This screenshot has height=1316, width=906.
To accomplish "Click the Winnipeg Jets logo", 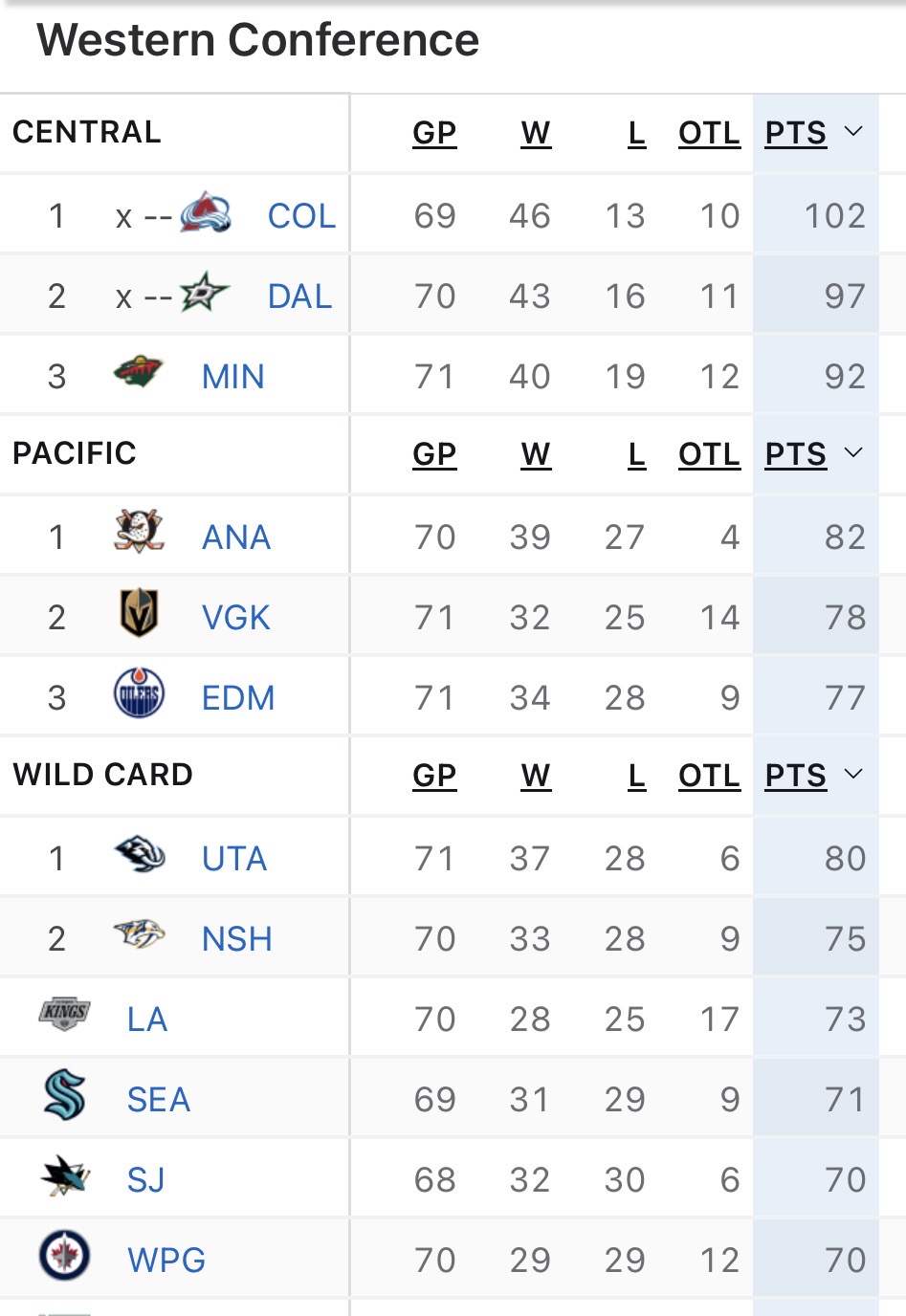I will [x=64, y=1256].
